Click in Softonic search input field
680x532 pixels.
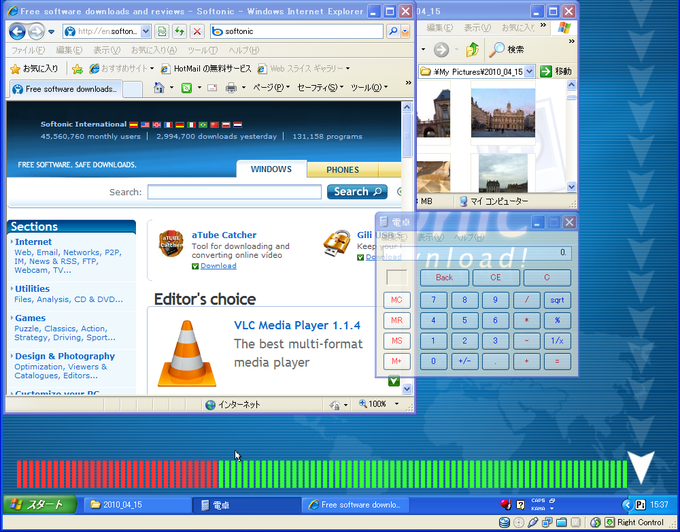tap(234, 192)
